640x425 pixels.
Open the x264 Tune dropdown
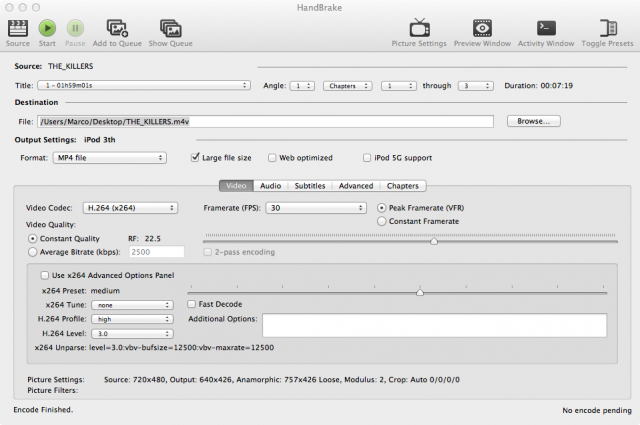coord(132,305)
